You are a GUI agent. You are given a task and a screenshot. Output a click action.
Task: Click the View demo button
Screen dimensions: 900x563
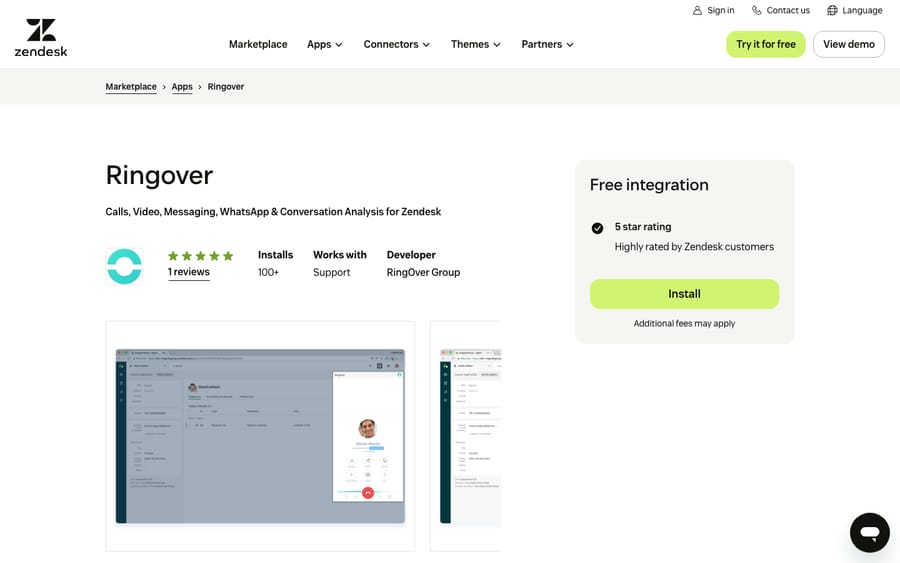pos(849,44)
